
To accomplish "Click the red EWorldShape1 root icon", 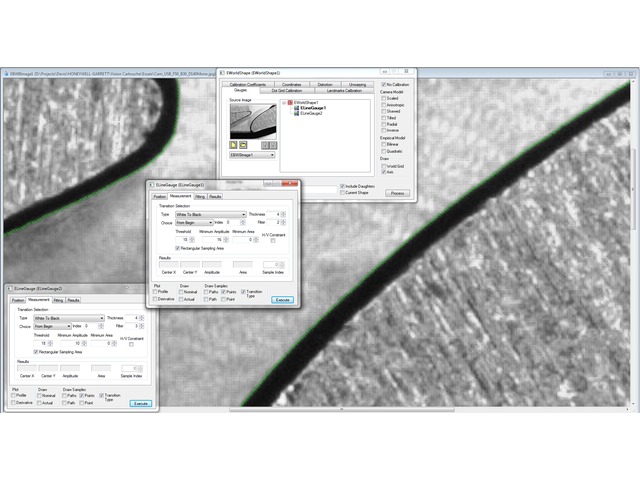I will point(291,102).
